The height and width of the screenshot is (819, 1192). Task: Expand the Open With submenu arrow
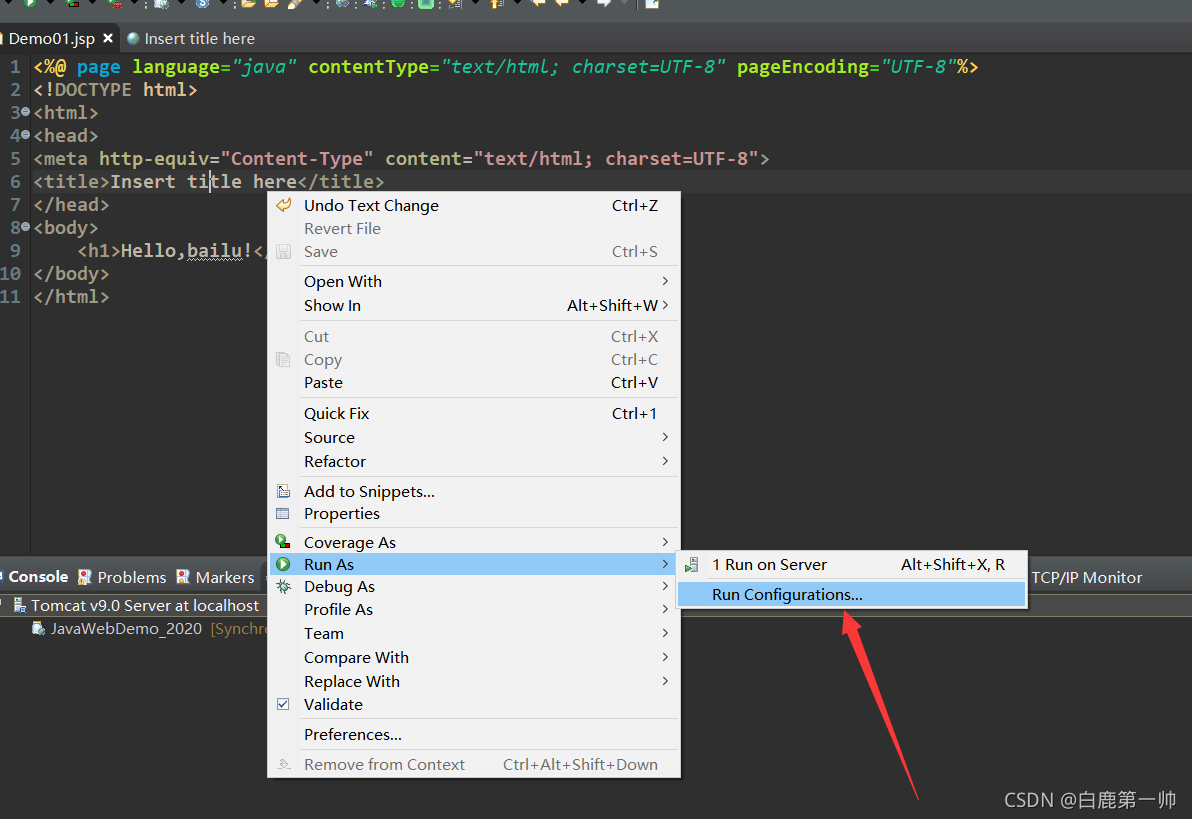pos(665,281)
